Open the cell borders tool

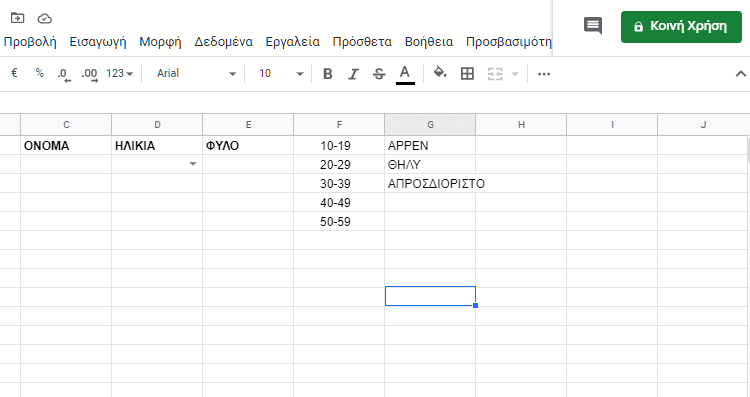point(467,74)
